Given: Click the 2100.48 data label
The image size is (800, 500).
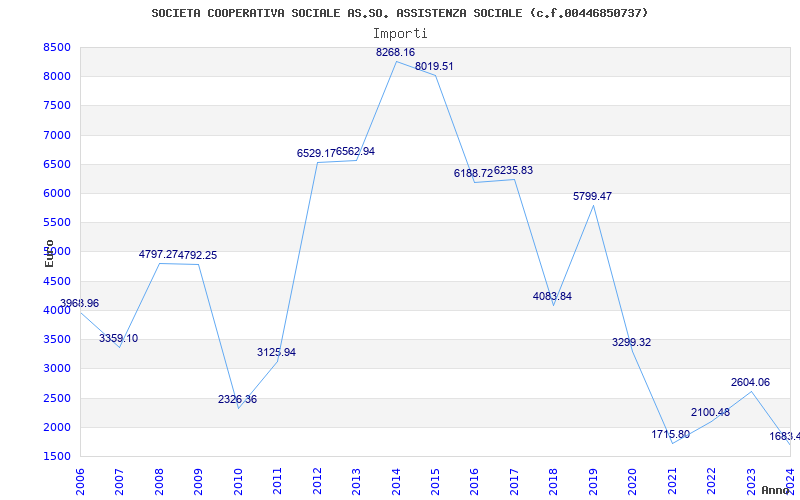Looking at the screenshot, I should 711,412.
